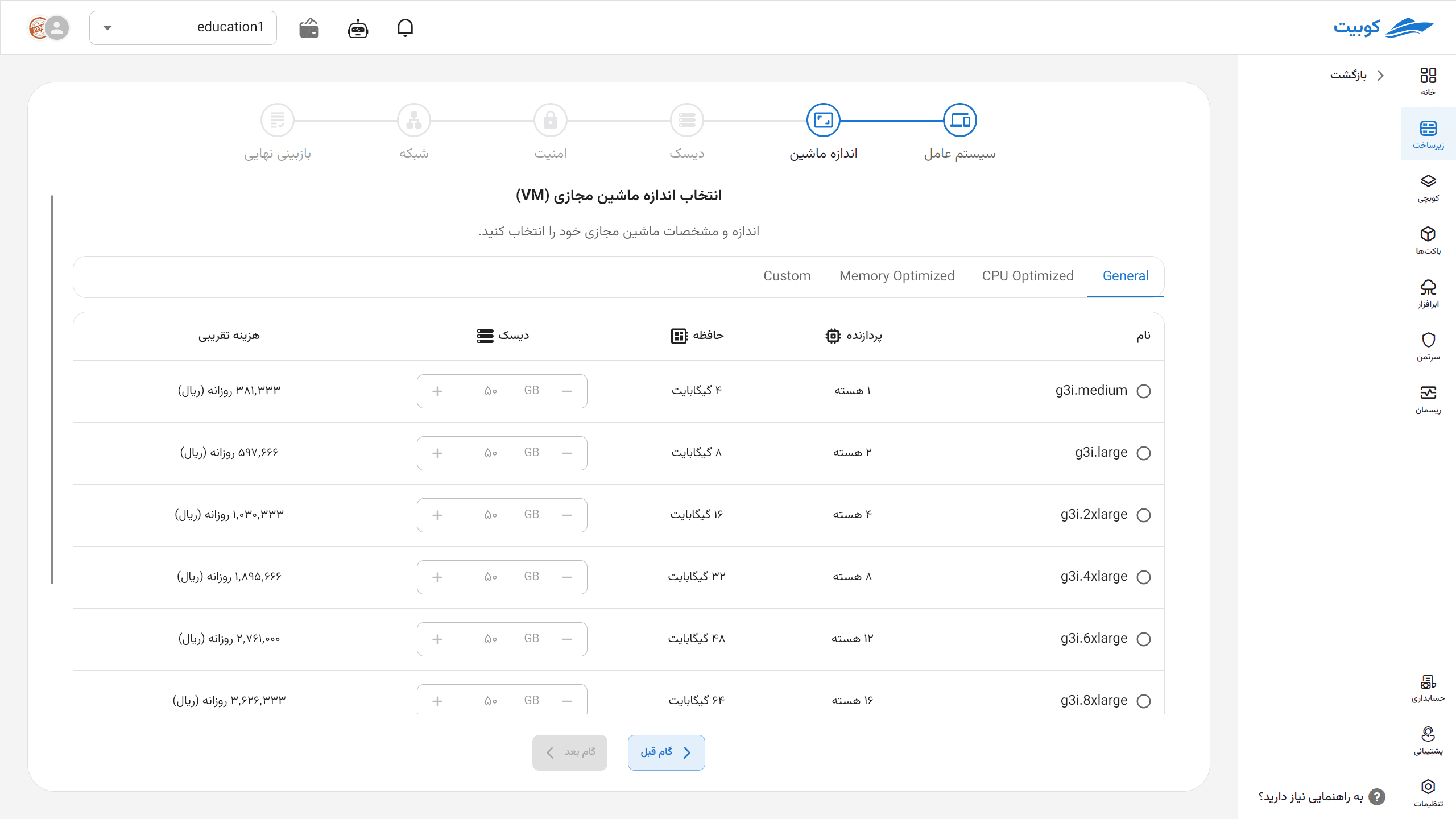Screen dimensions: 1456x819
Task: Click the سیستم عامل step icon
Action: coord(960,120)
